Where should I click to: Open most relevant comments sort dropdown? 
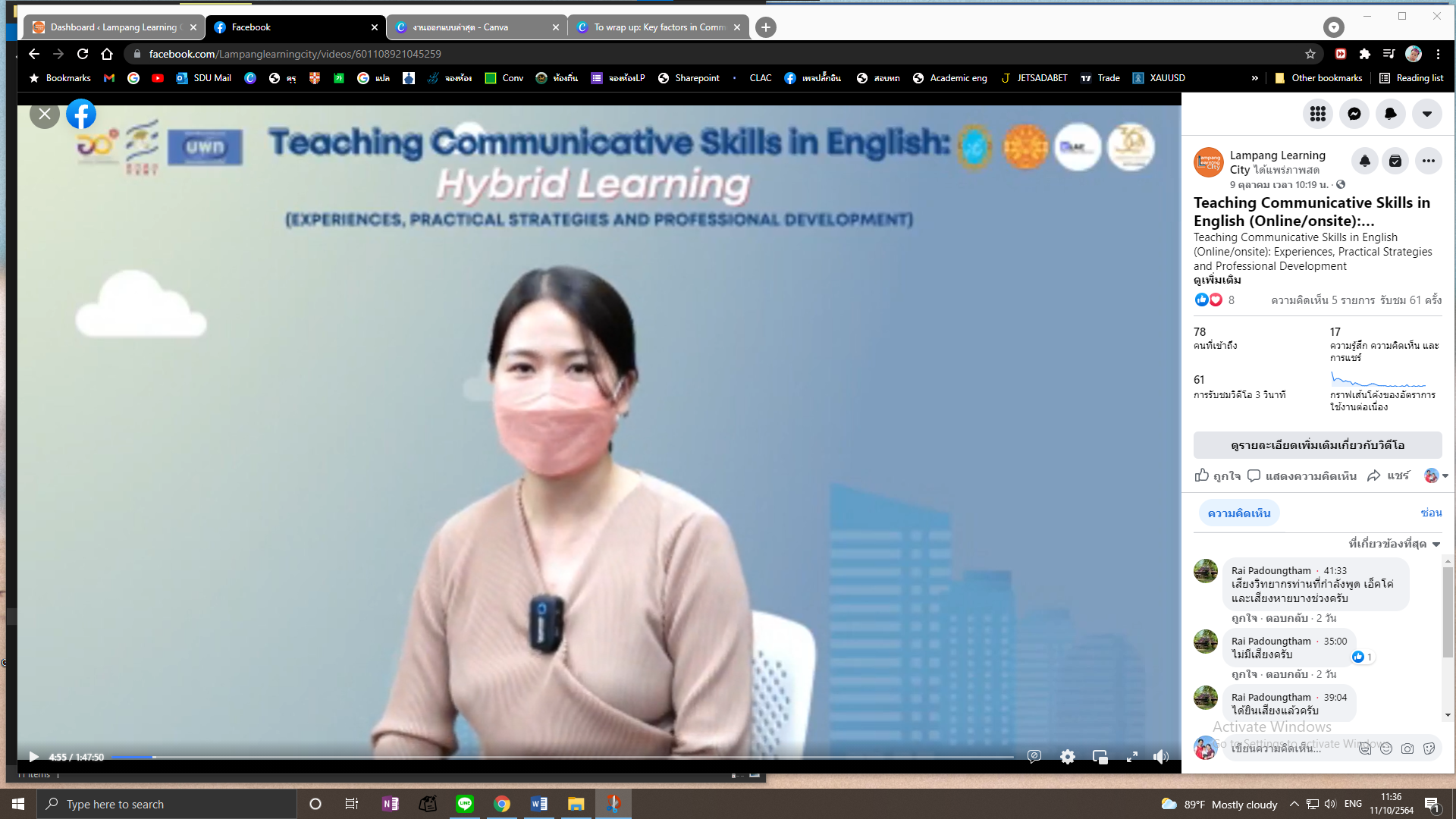[x=1394, y=544]
